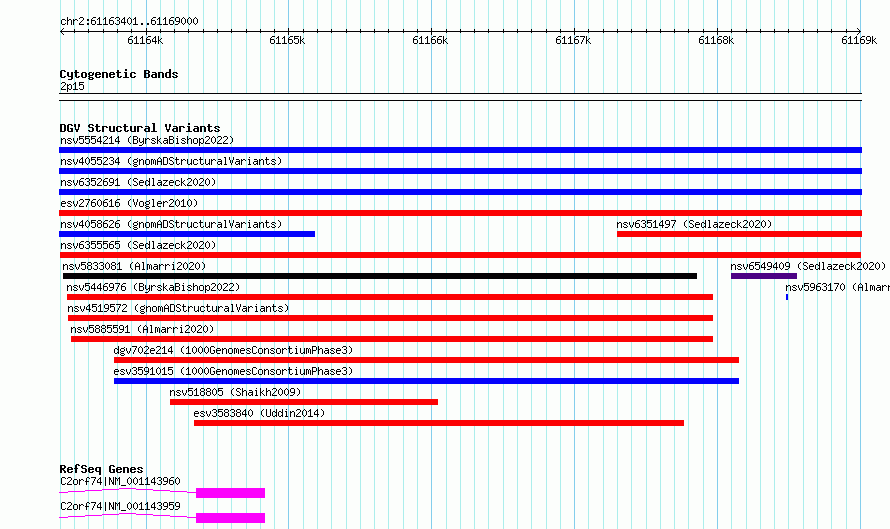Open C2orf74|NM_001143959 gene label
The height and width of the screenshot is (529, 890).
click(x=120, y=506)
